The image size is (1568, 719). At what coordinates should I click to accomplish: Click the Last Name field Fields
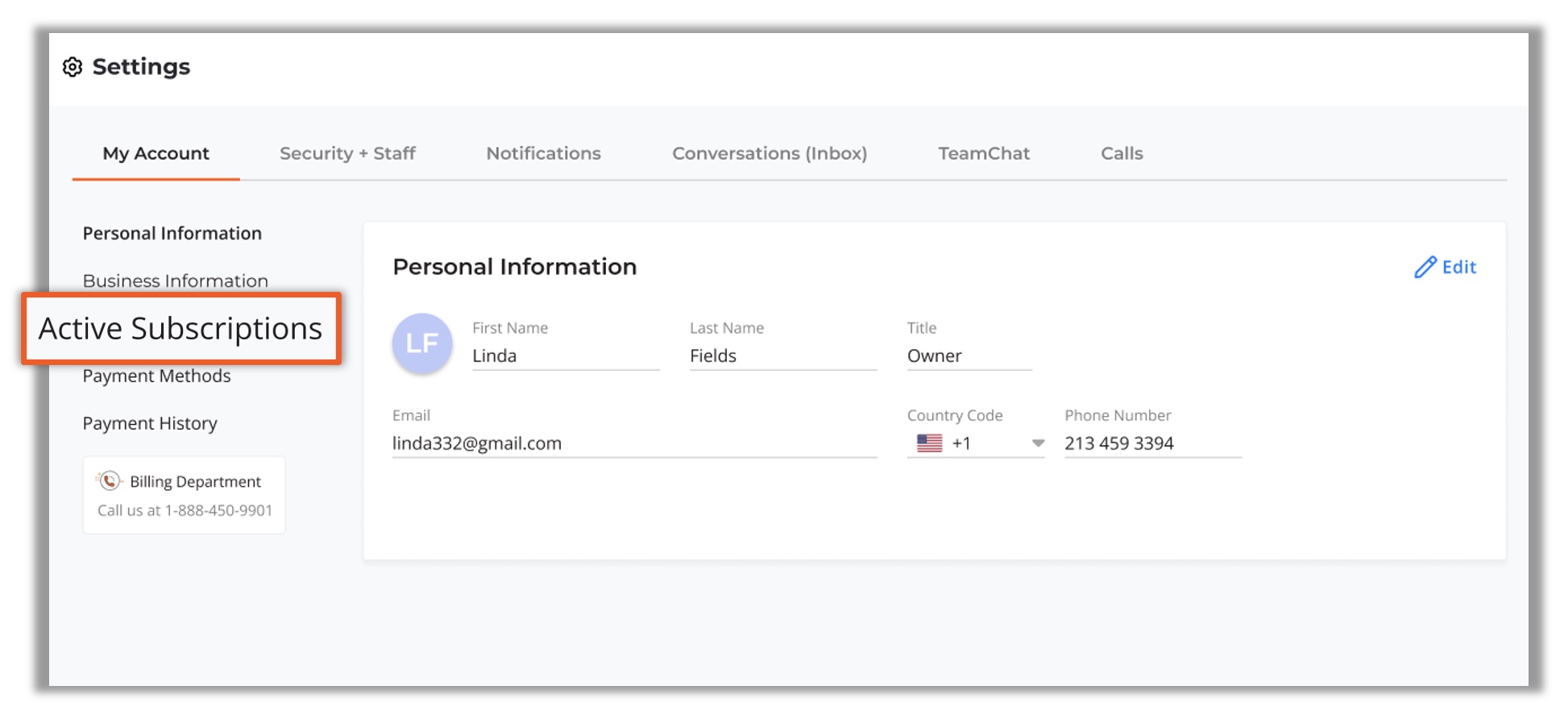783,355
